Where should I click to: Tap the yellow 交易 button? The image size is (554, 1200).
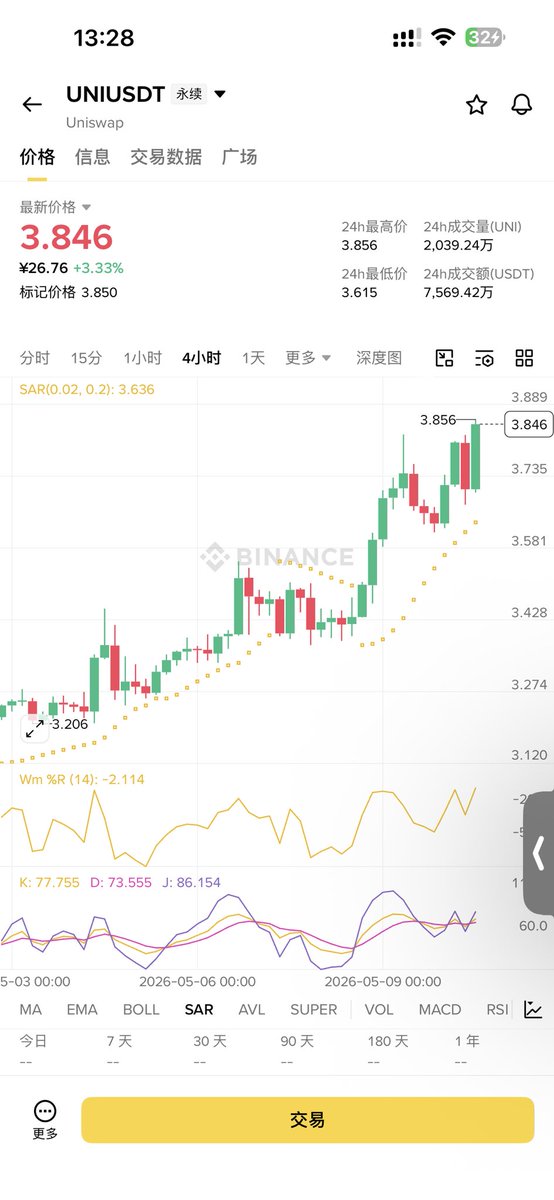(308, 1120)
